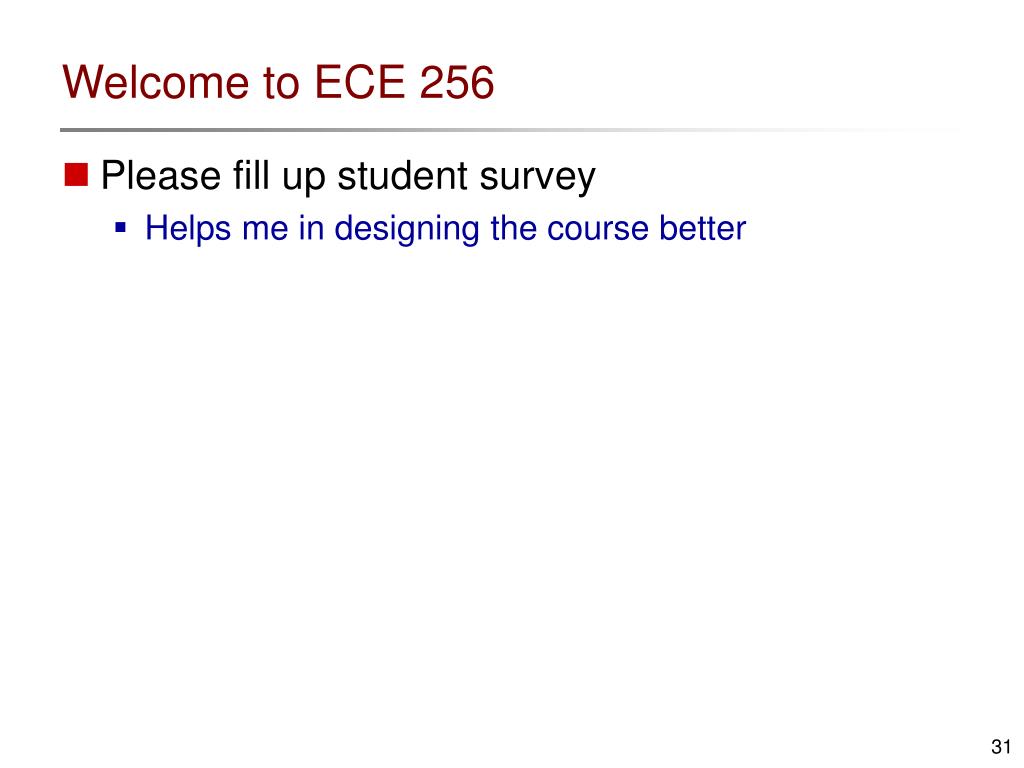Click the number '256' in the title
1024x768 pixels.
(x=456, y=82)
